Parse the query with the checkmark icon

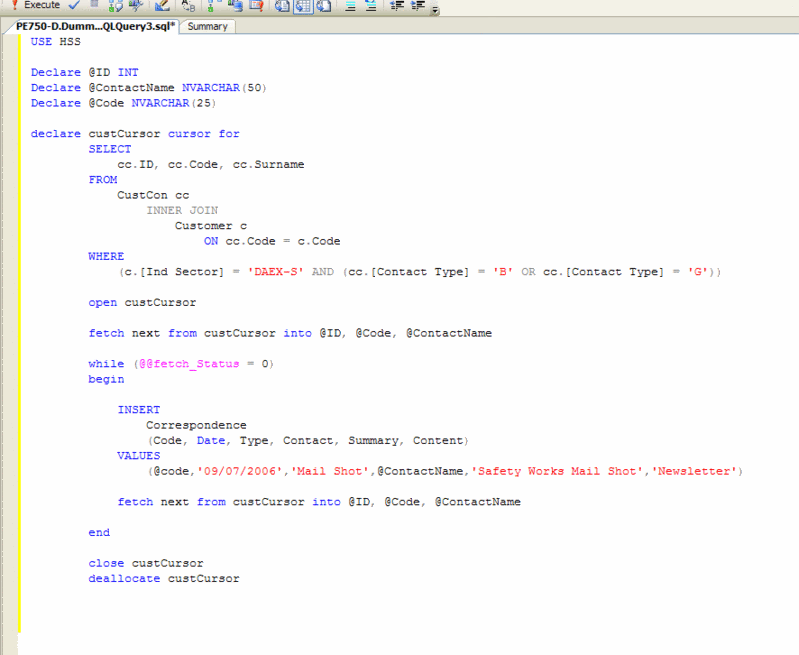[x=74, y=5]
